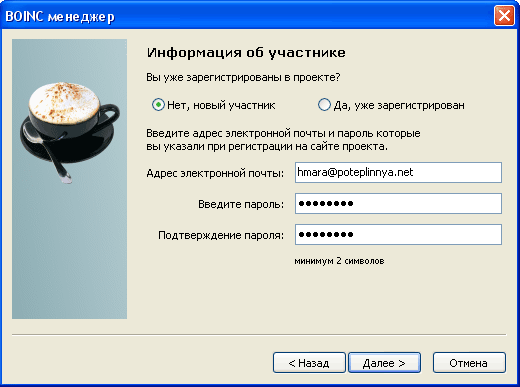This screenshot has width=520, height=387.
Task: Click the "Введите пароль:" label
Action: click(241, 204)
